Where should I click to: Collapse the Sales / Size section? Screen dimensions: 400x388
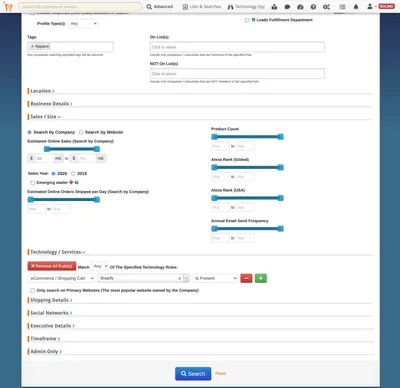[45, 117]
